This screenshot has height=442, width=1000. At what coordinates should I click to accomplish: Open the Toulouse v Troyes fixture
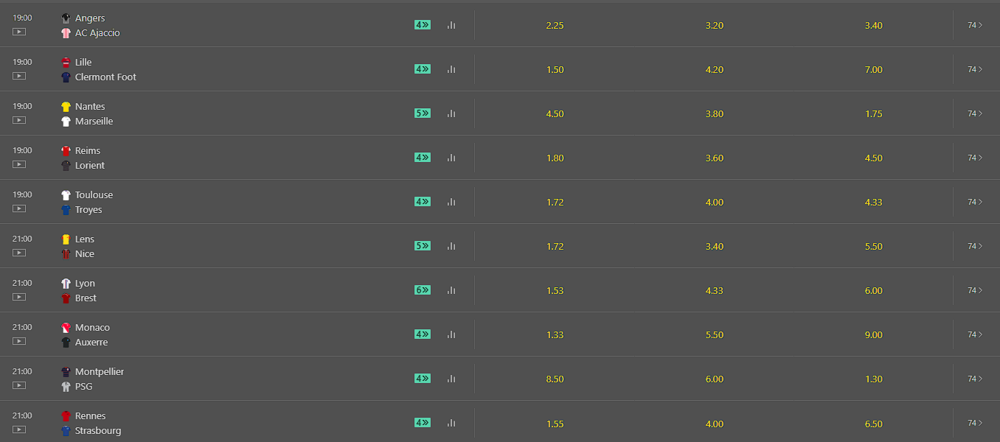click(93, 202)
